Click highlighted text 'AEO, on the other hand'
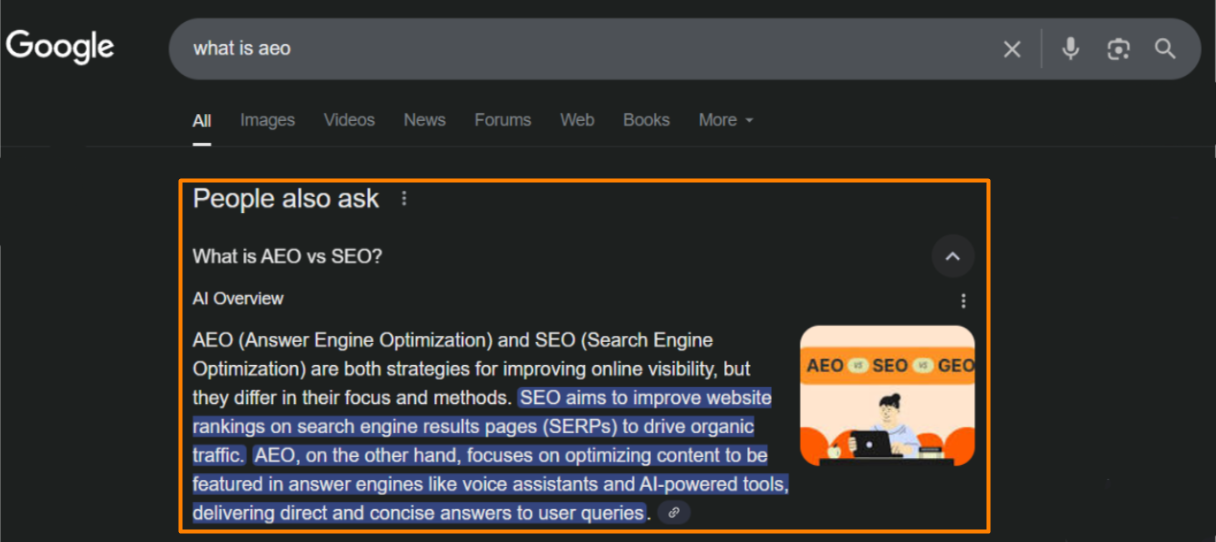1216x542 pixels. pos(356,456)
